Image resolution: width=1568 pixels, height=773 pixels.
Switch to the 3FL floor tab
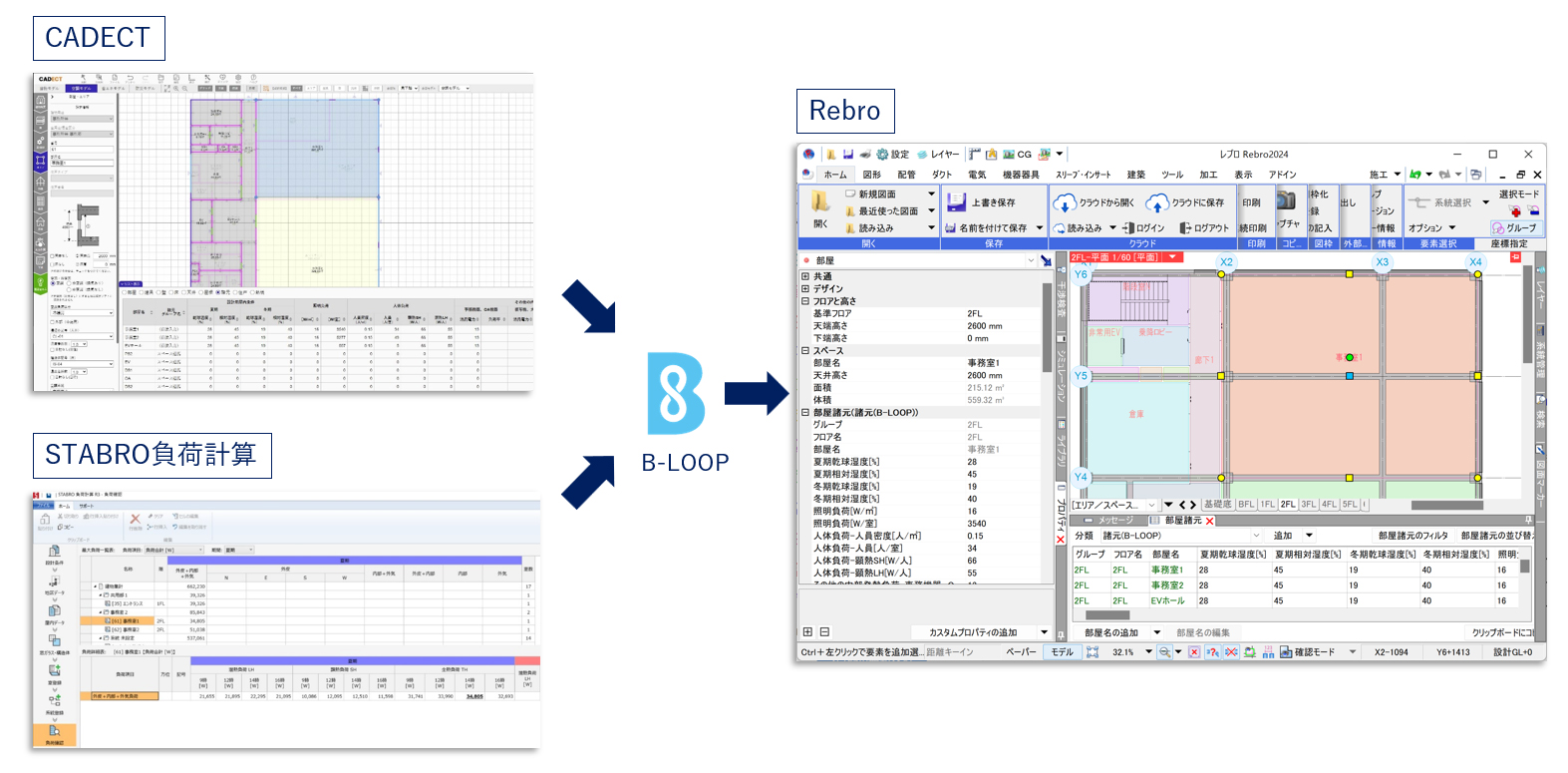1309,505
